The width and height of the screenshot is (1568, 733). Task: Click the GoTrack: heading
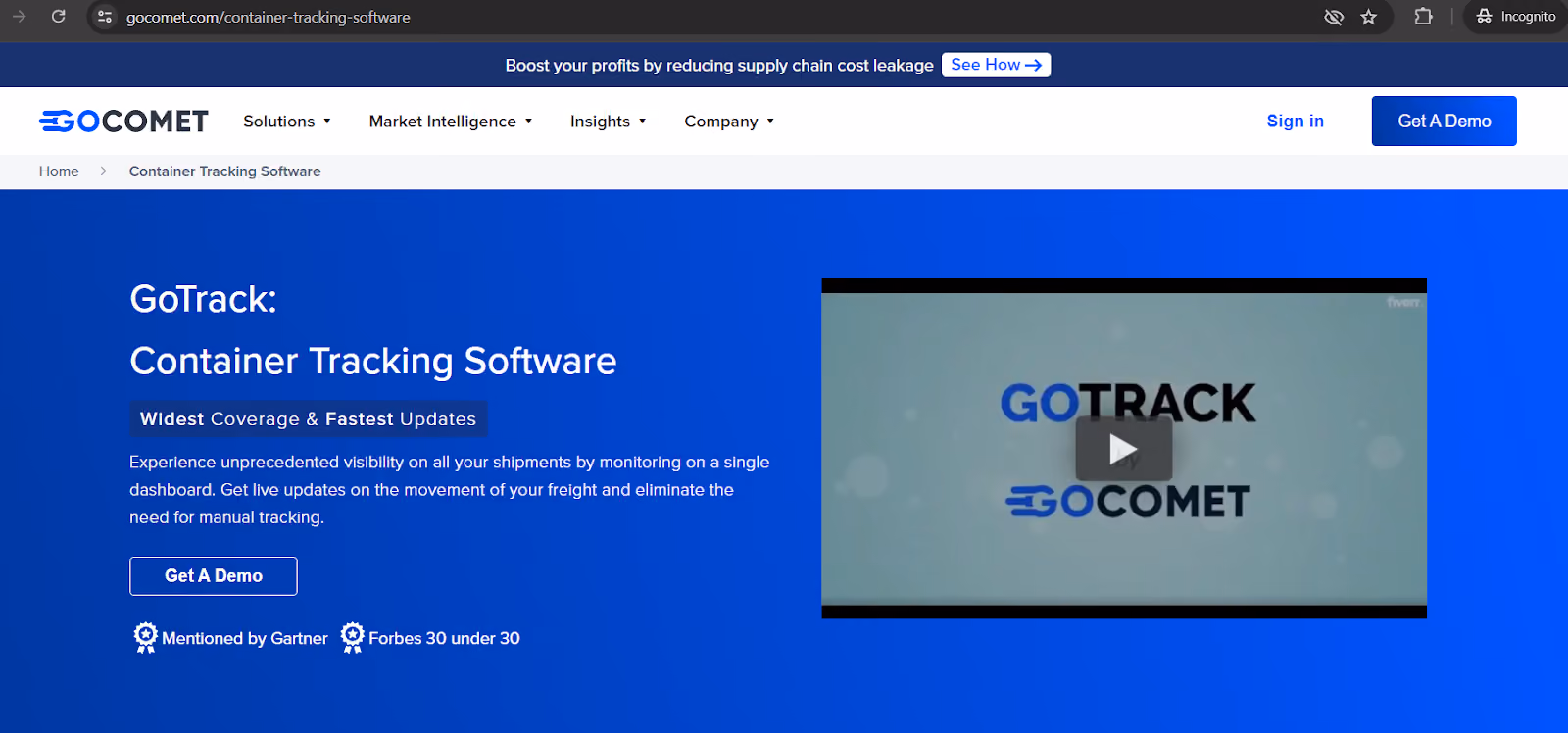click(x=203, y=299)
